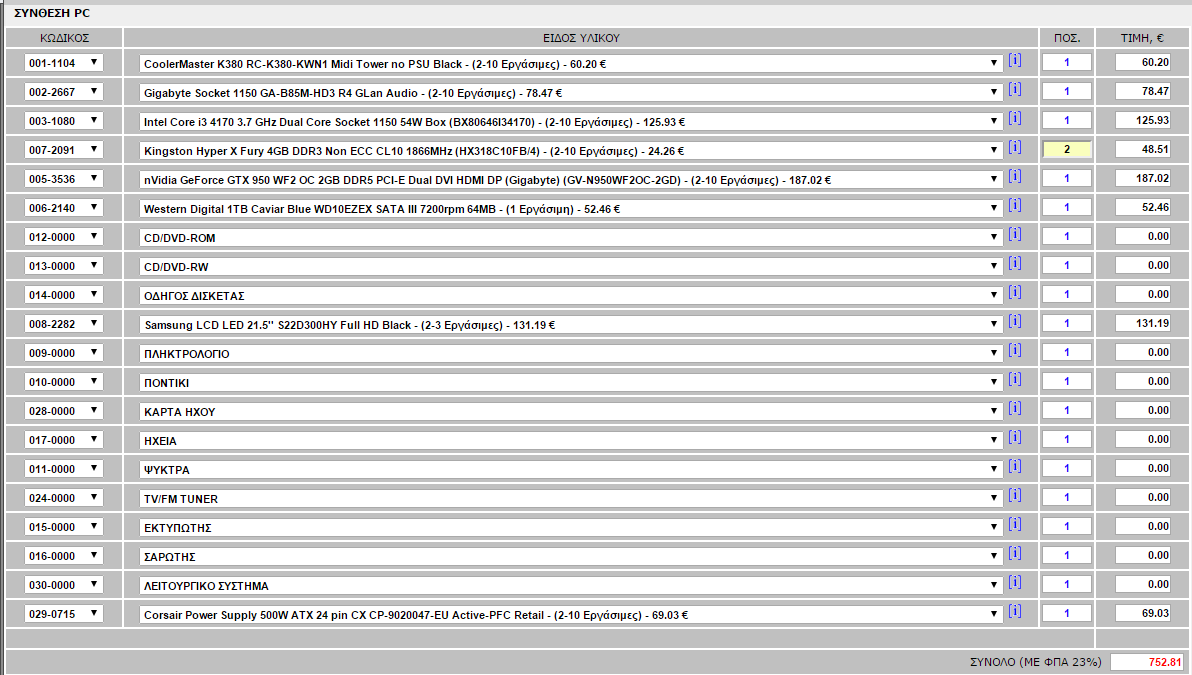Open the CoolerMaster K380 product dropdown
Image resolution: width=1192 pixels, height=675 pixels.
coord(571,64)
